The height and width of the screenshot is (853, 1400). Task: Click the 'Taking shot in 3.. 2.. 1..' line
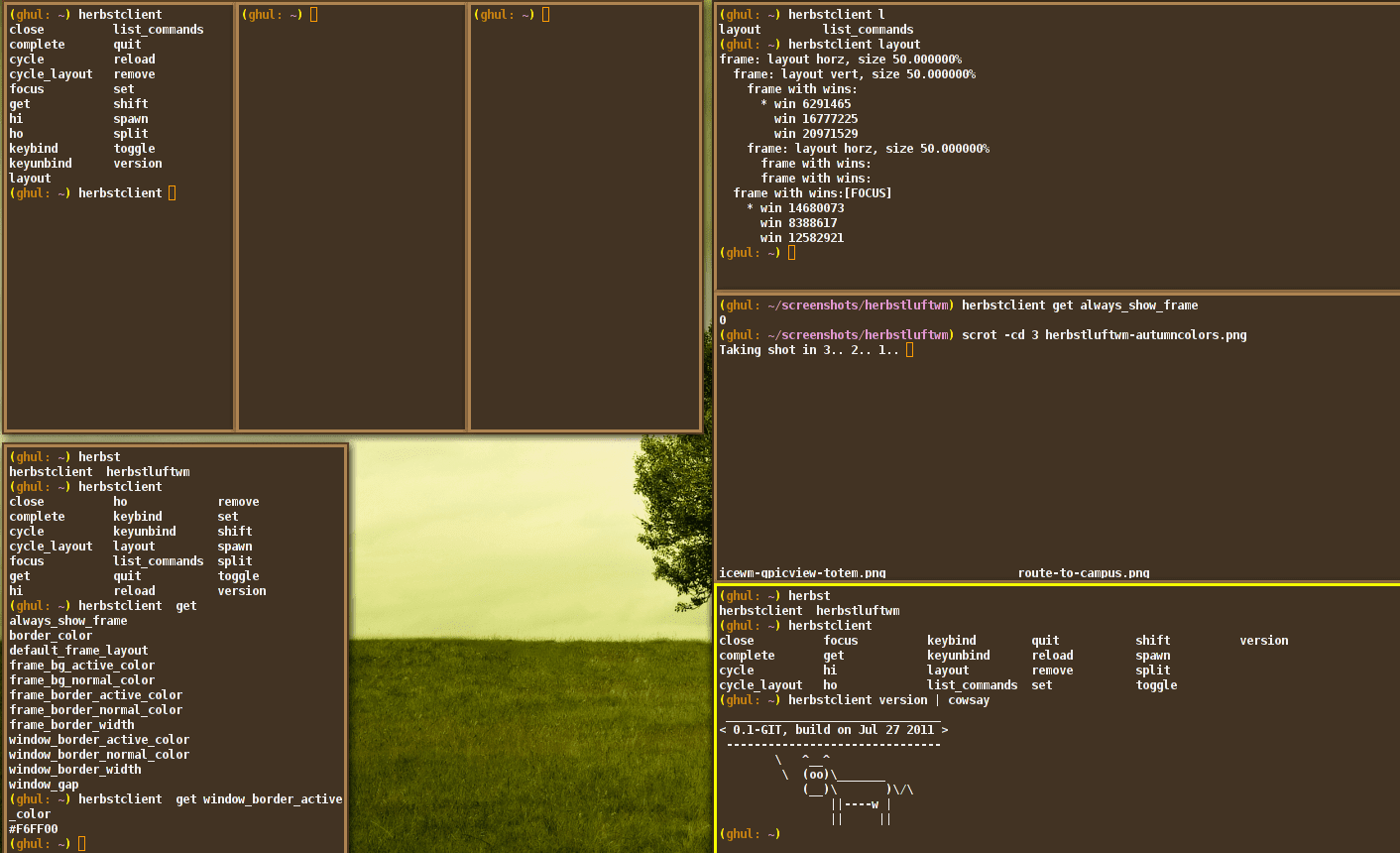pyautogui.click(x=809, y=350)
